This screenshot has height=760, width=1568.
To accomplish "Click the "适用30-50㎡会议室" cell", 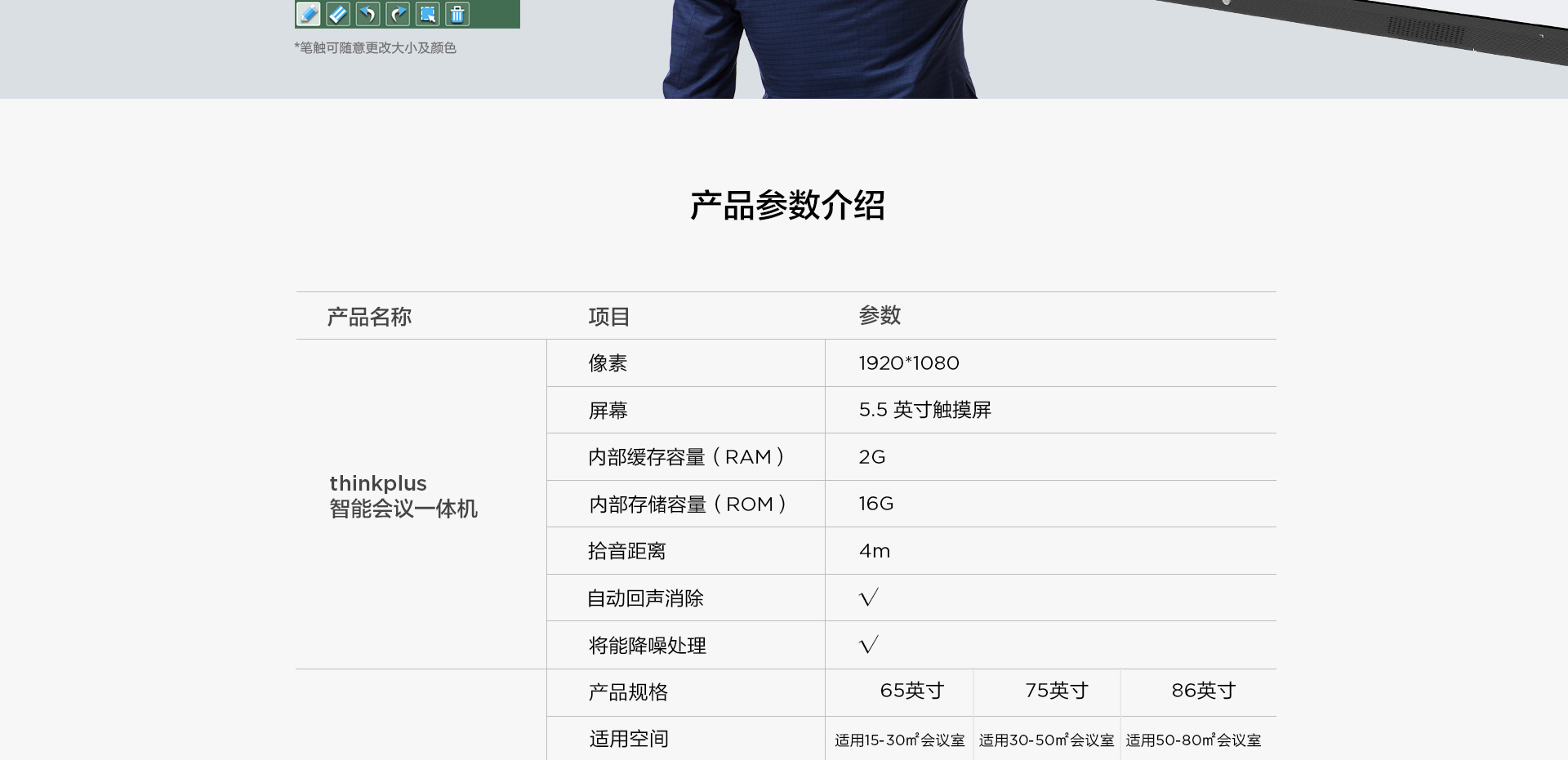I will [x=1047, y=740].
